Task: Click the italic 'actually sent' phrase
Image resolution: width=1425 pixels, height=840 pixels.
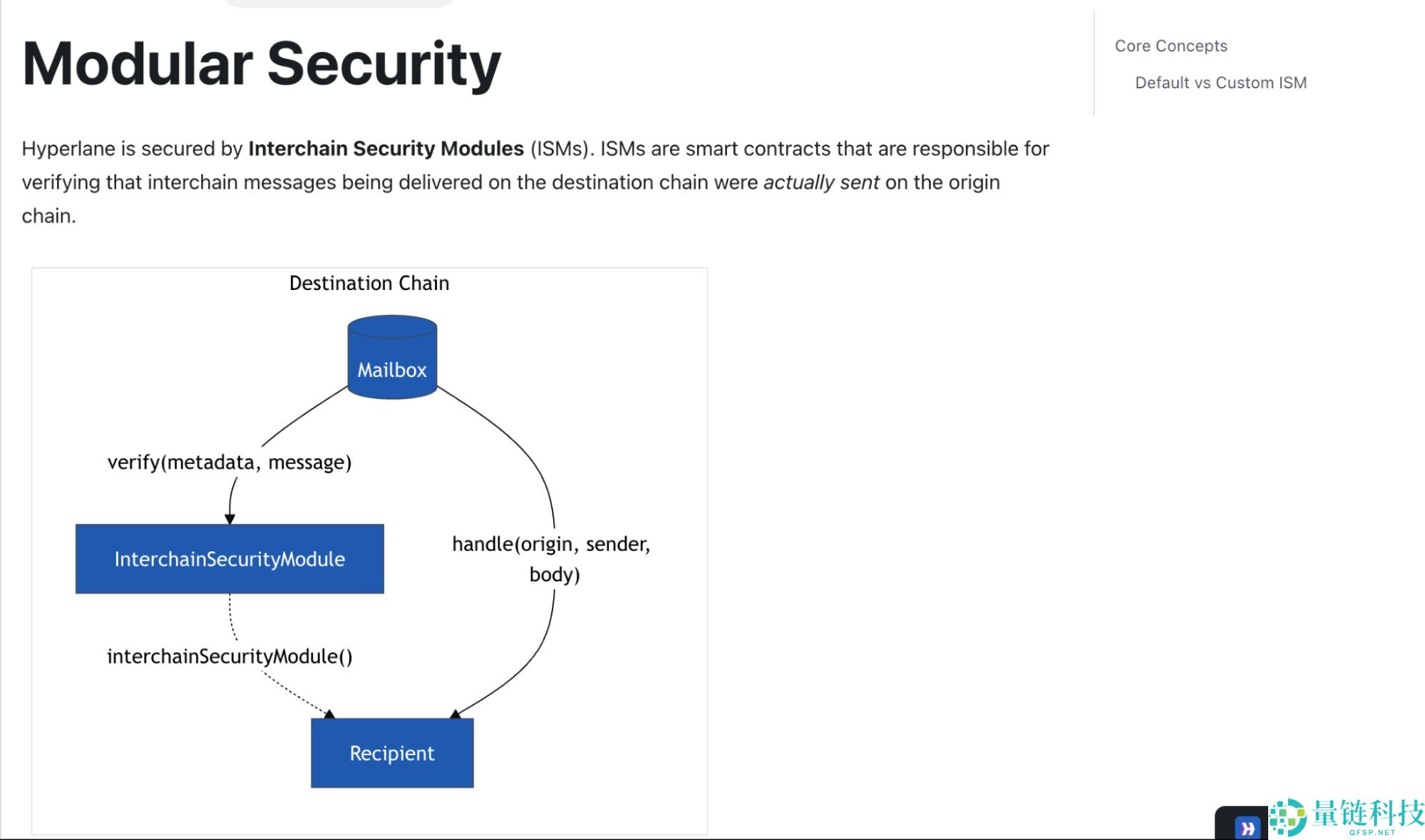Action: 820,182
